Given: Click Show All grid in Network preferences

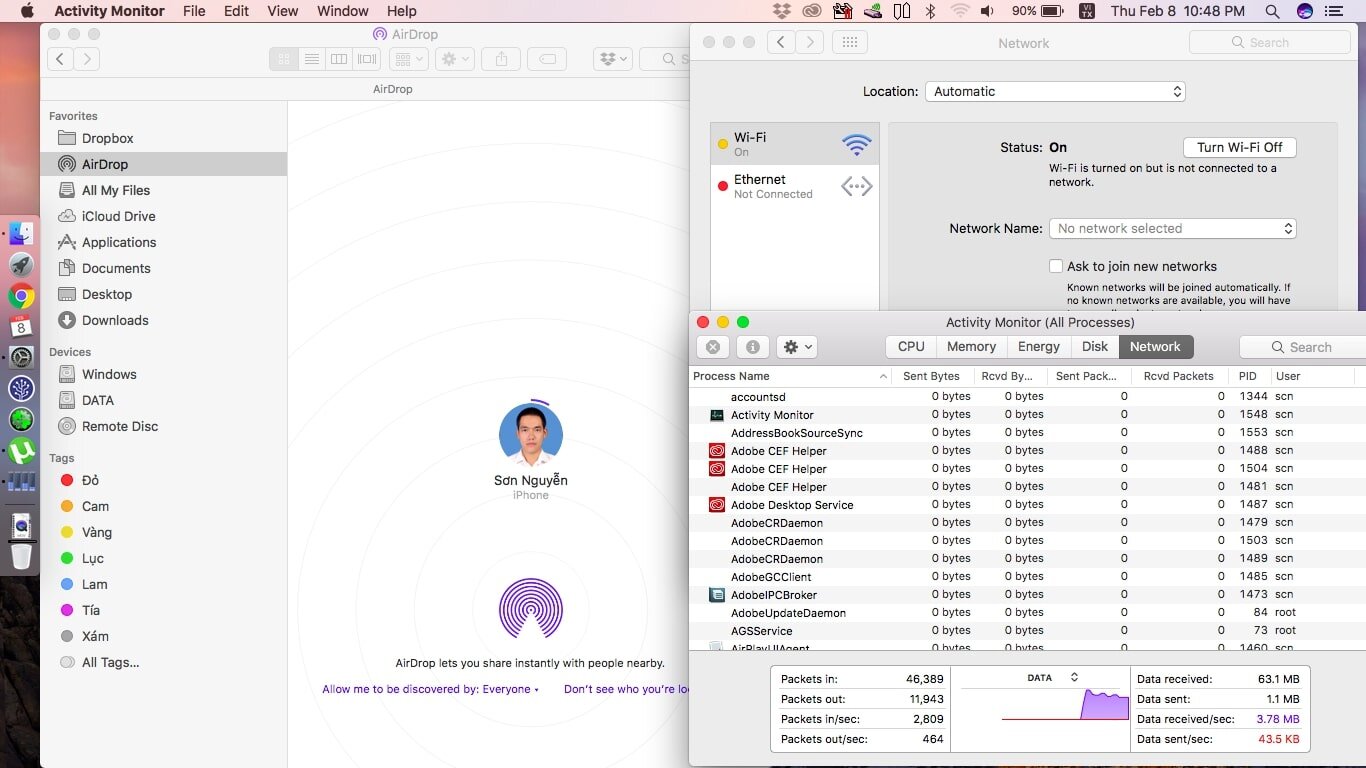Looking at the screenshot, I should click(850, 42).
